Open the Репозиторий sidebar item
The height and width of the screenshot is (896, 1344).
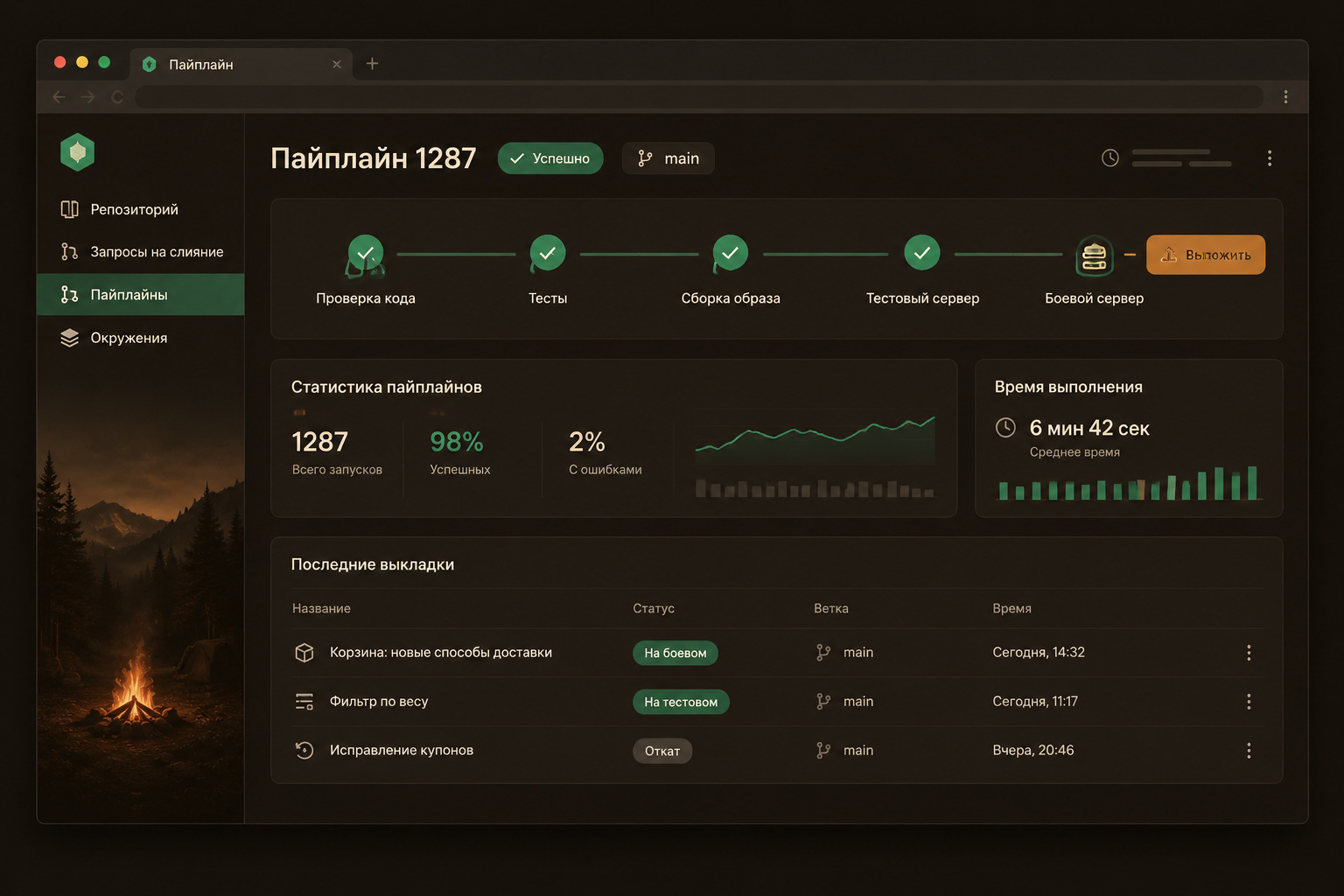point(140,209)
